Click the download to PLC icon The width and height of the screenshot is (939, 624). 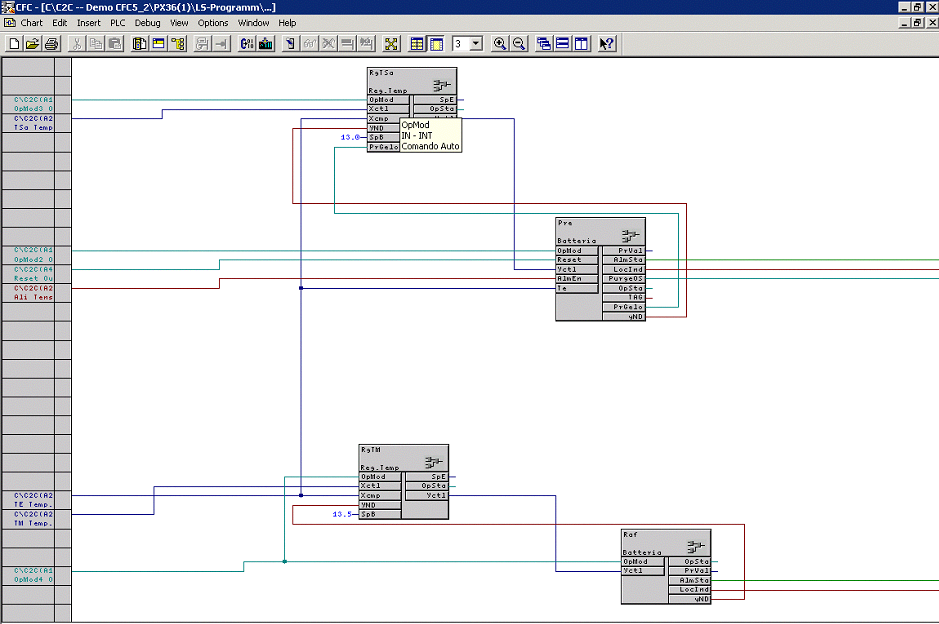[266, 44]
